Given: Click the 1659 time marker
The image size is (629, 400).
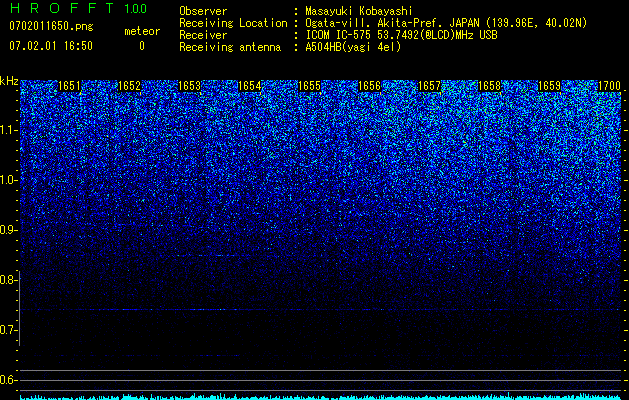Looking at the screenshot, I should point(550,86).
